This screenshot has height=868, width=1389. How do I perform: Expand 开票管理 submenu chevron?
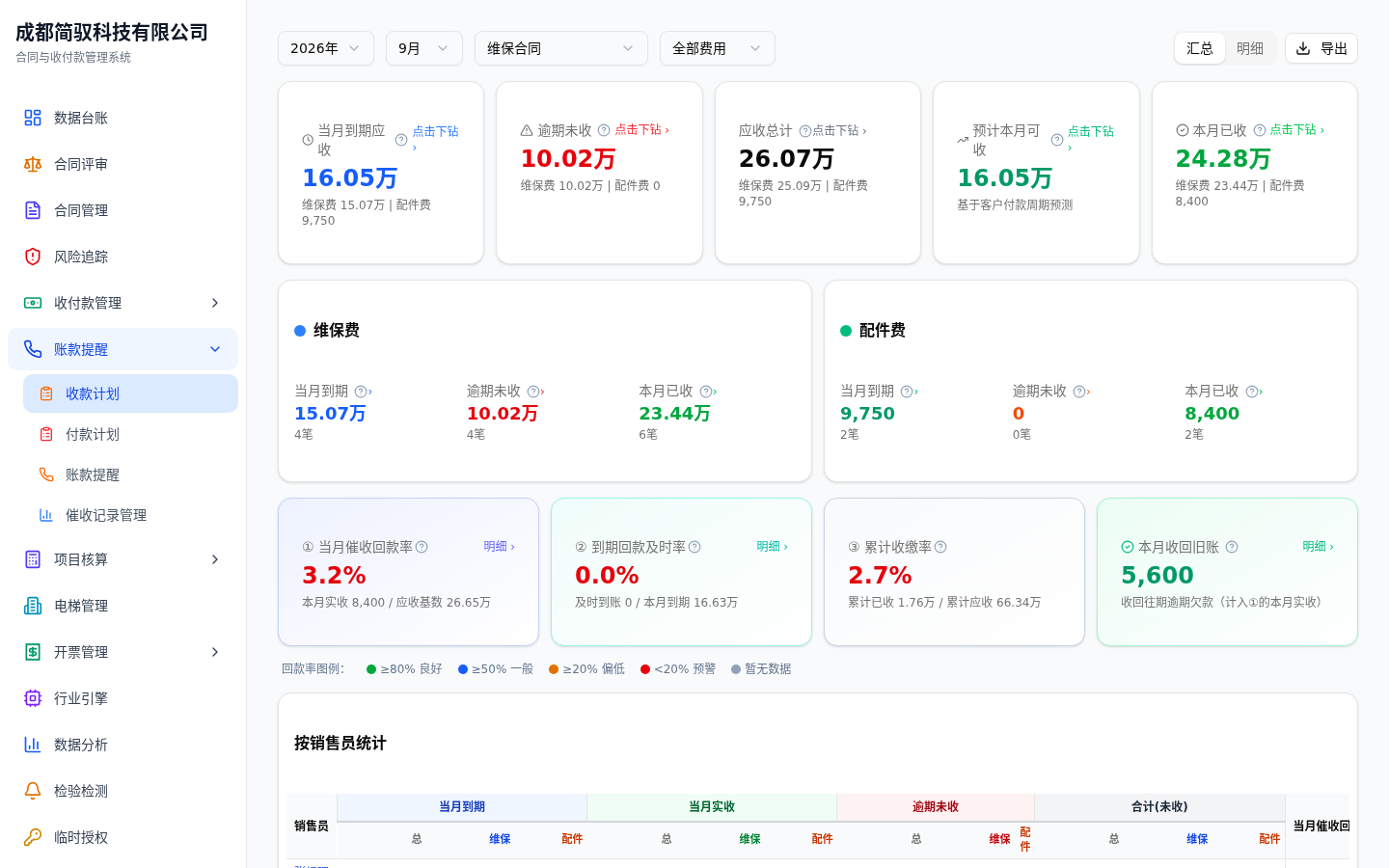(x=215, y=652)
